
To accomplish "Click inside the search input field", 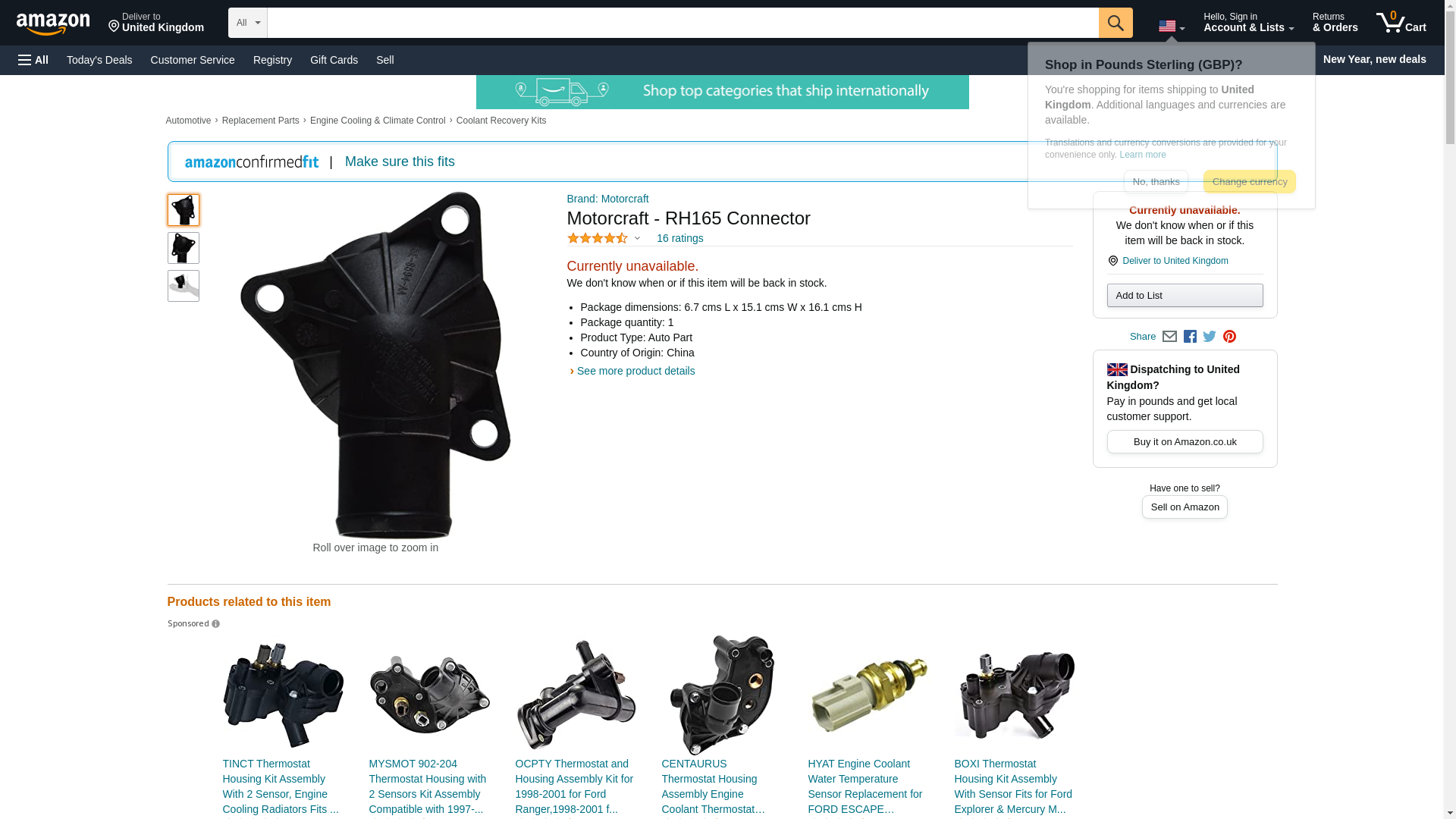I will 683,23.
